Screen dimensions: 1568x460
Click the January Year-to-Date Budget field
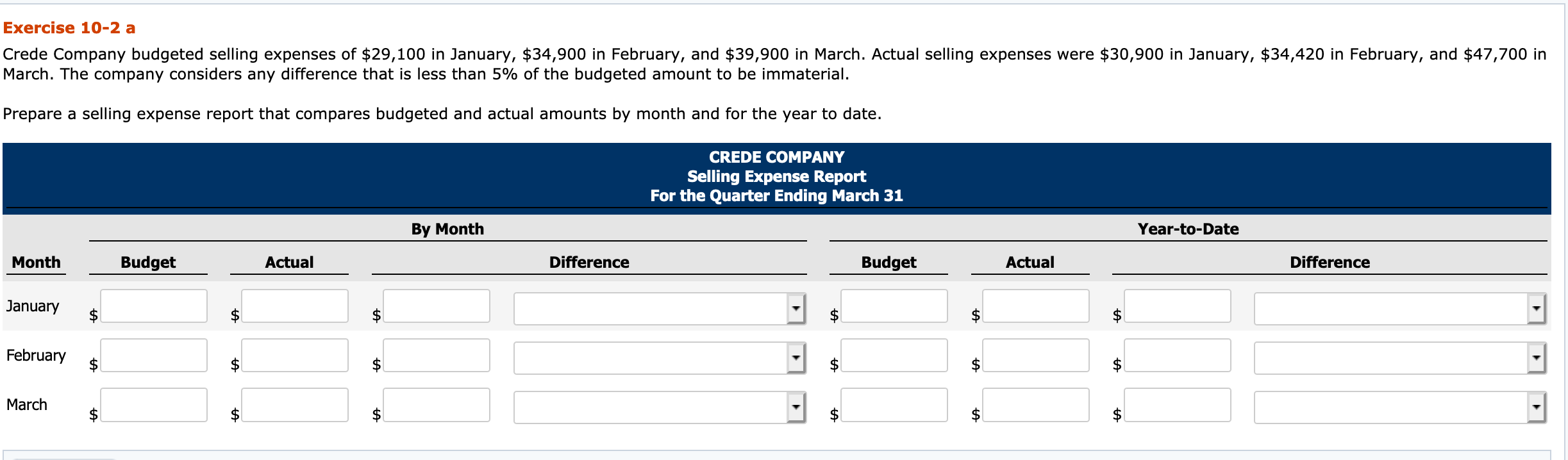[894, 306]
